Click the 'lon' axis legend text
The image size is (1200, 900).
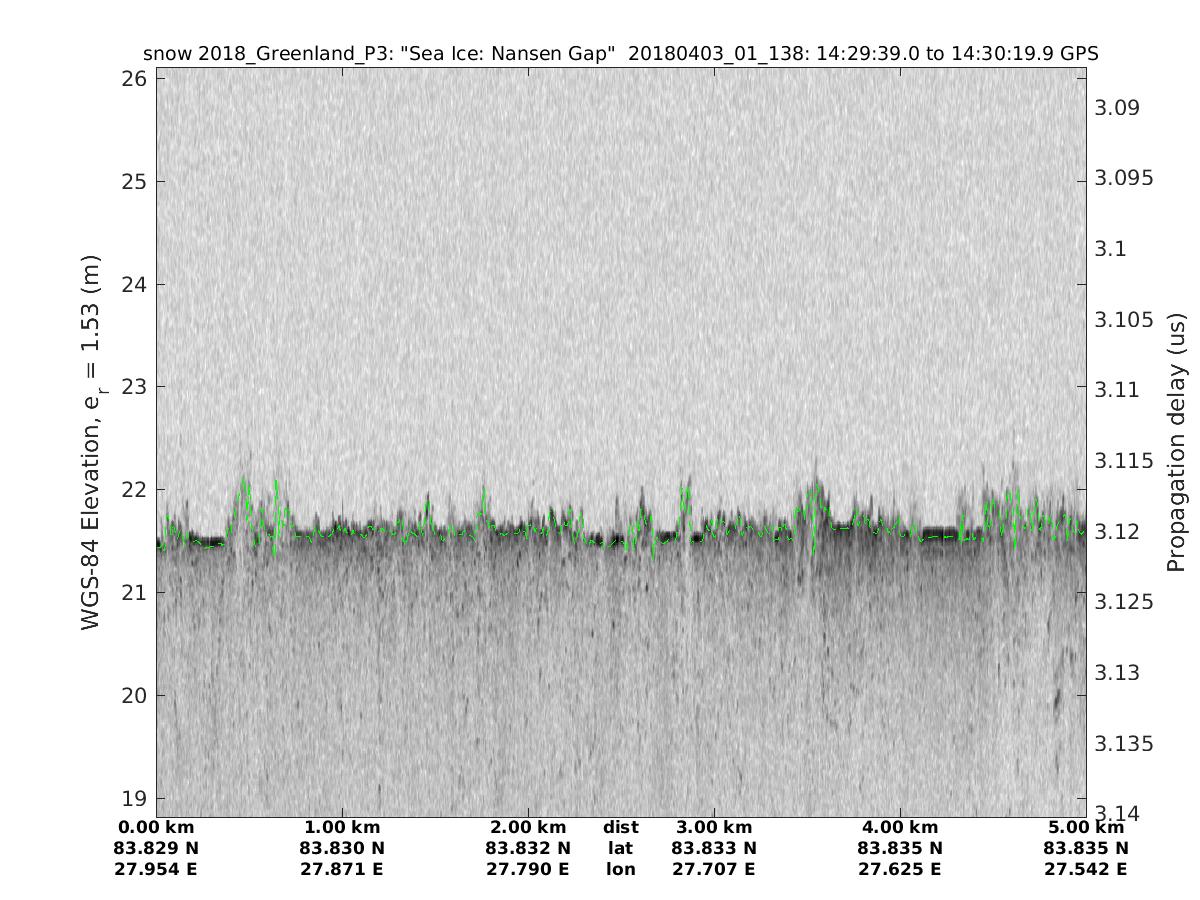pos(620,869)
